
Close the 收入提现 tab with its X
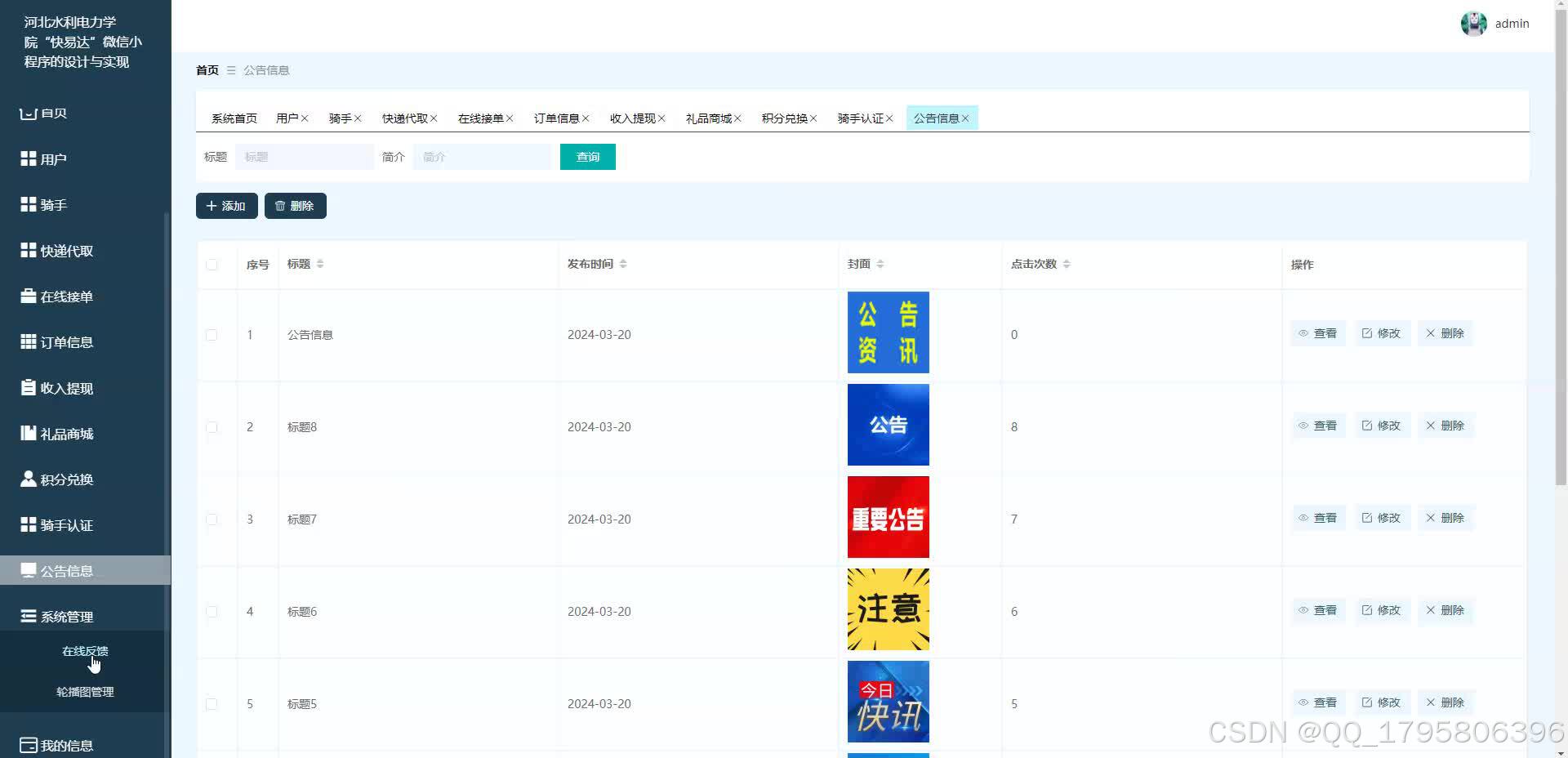(661, 118)
